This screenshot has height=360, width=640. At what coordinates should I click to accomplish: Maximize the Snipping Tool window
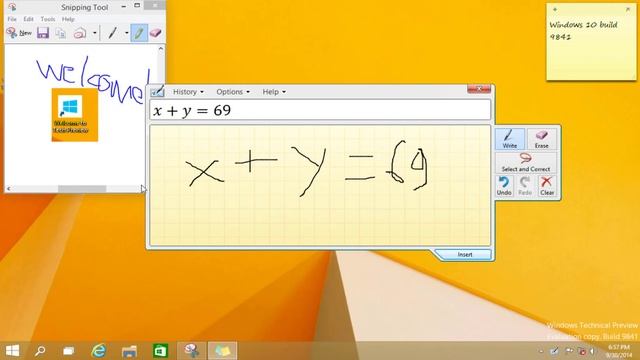(x=137, y=6)
